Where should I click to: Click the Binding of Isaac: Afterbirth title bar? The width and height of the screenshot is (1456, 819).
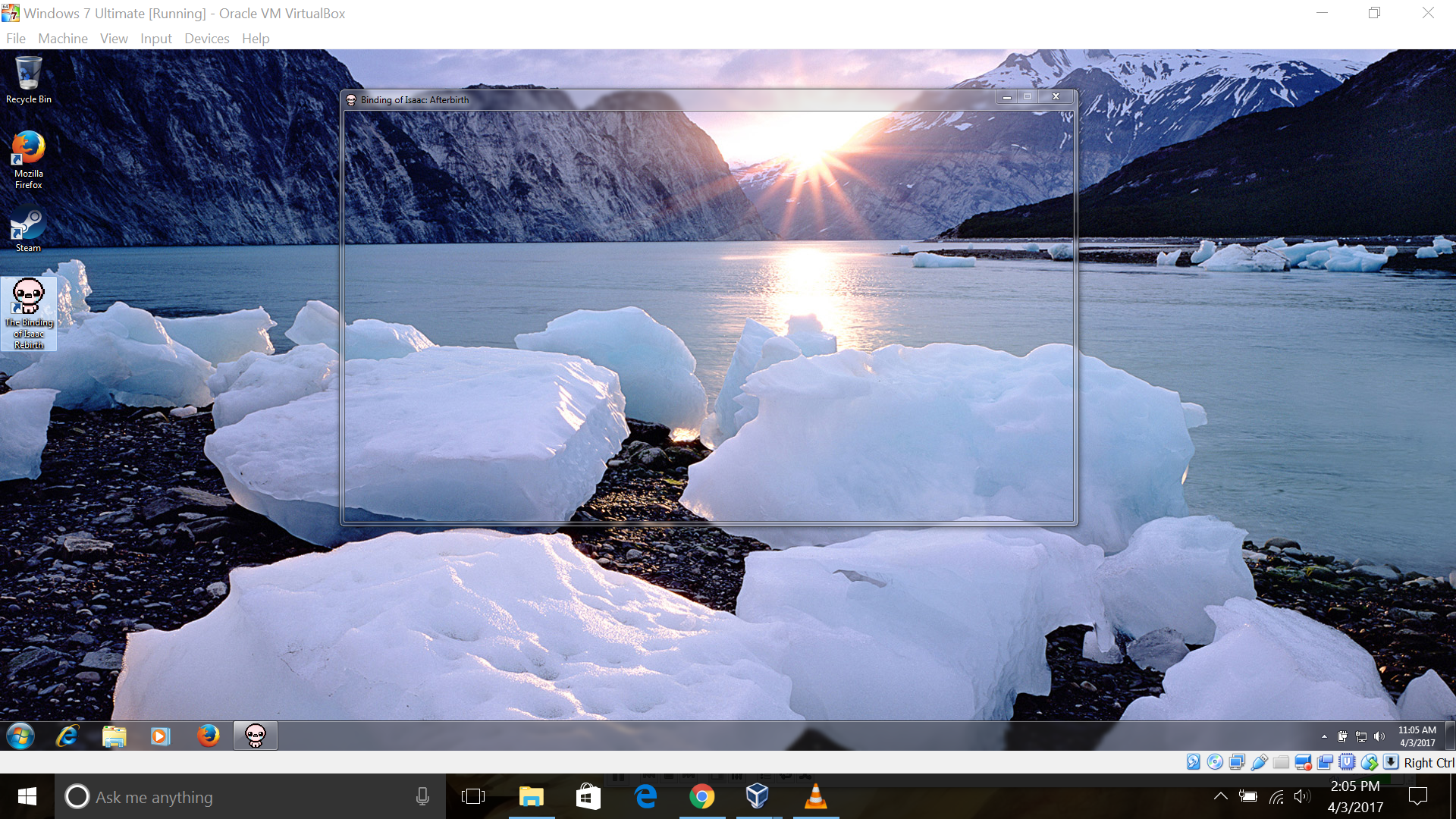tap(667, 99)
